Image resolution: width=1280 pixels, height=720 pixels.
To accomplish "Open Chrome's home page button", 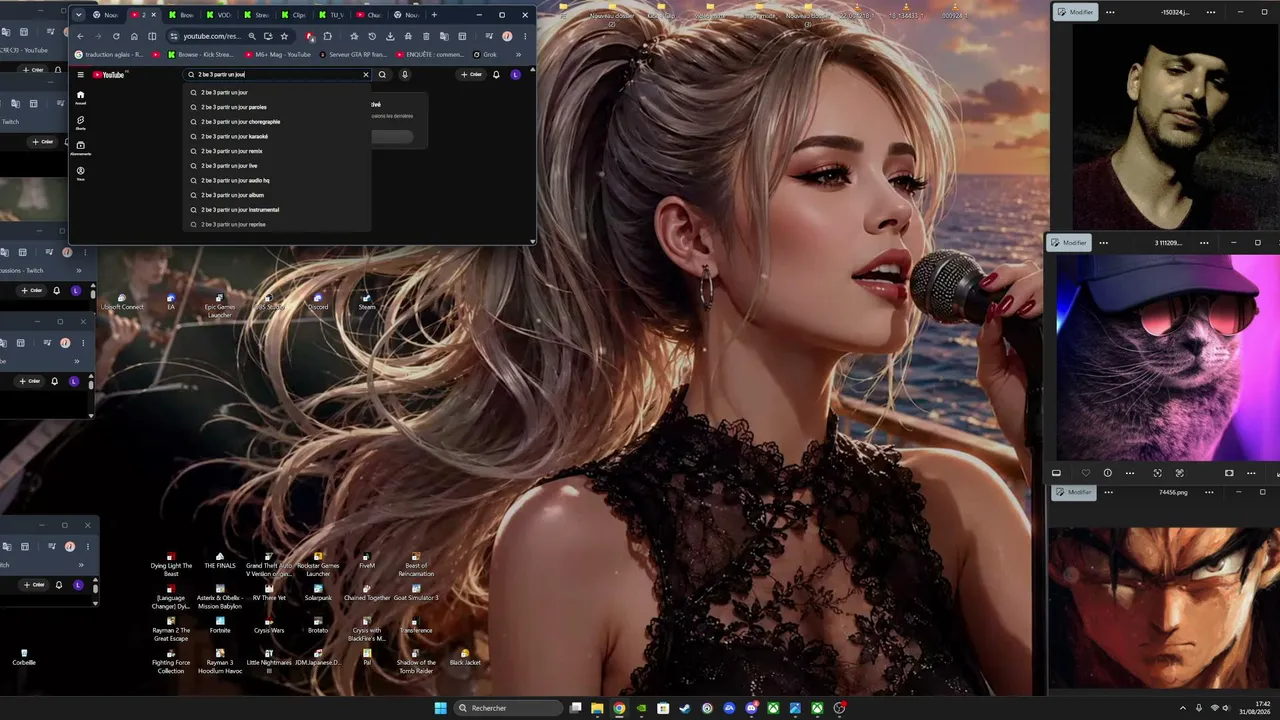I will (135, 36).
